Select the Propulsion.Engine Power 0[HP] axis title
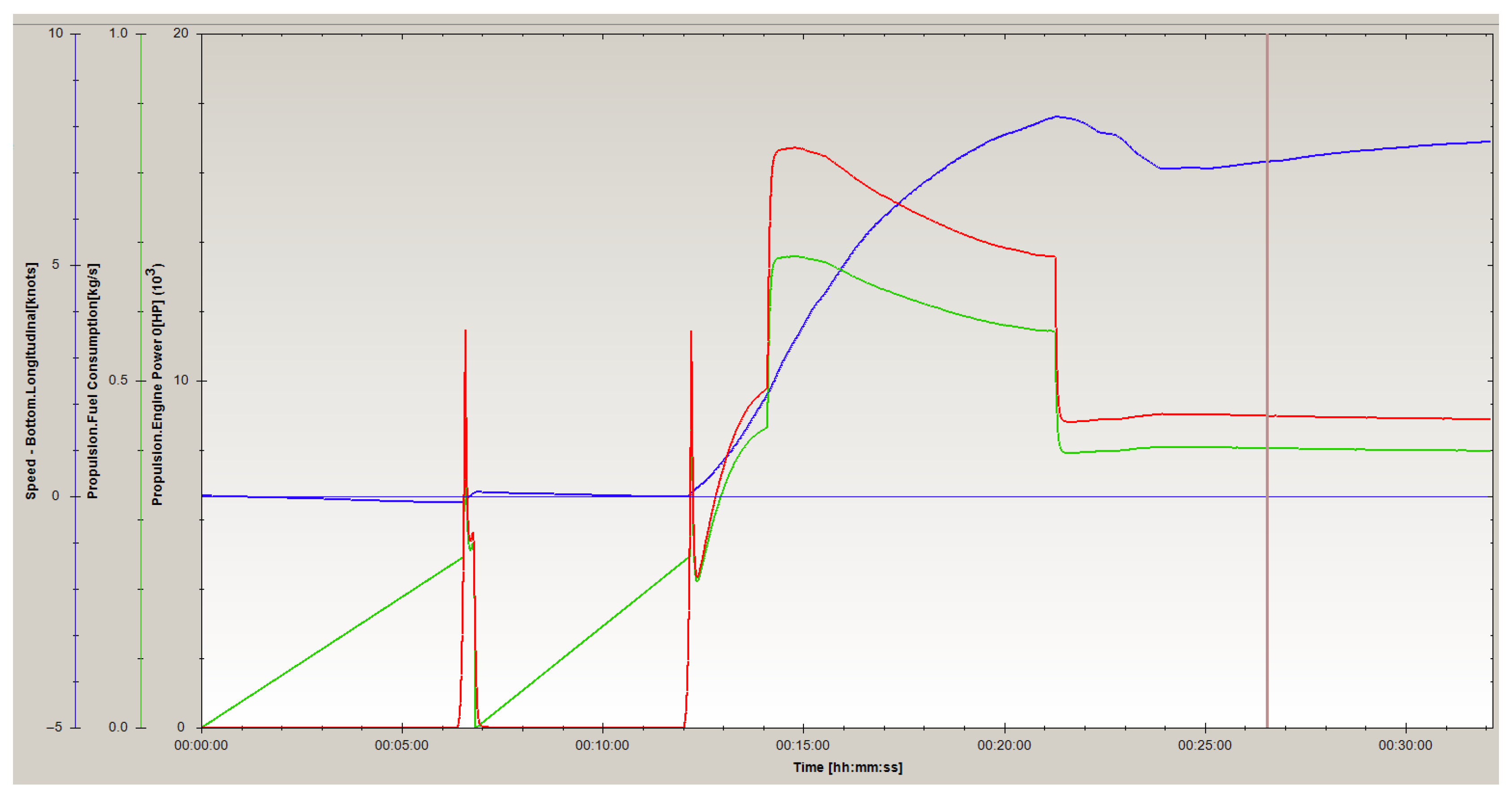1512x798 pixels. [157, 384]
